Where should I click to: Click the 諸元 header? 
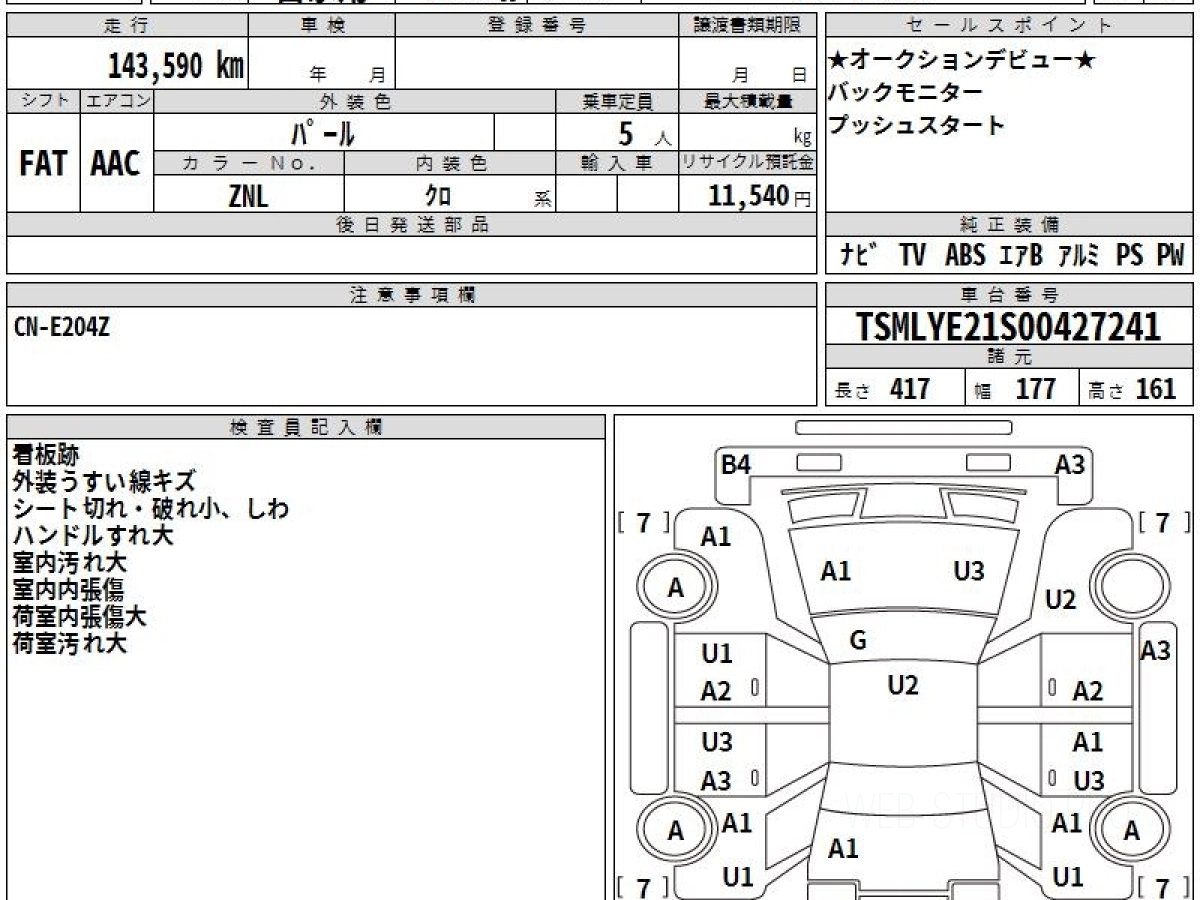(1009, 357)
